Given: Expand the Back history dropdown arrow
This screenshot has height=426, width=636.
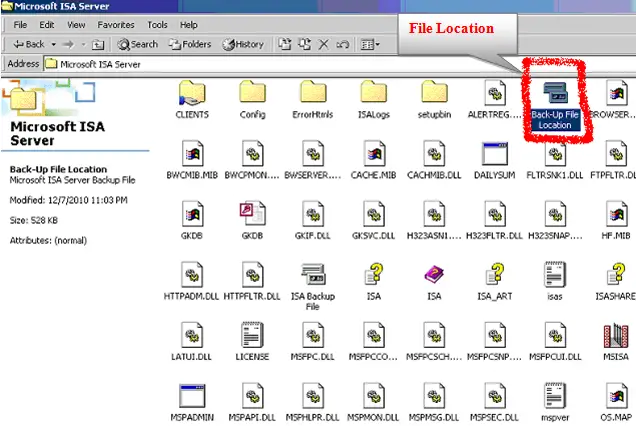Looking at the screenshot, I should tap(54, 44).
